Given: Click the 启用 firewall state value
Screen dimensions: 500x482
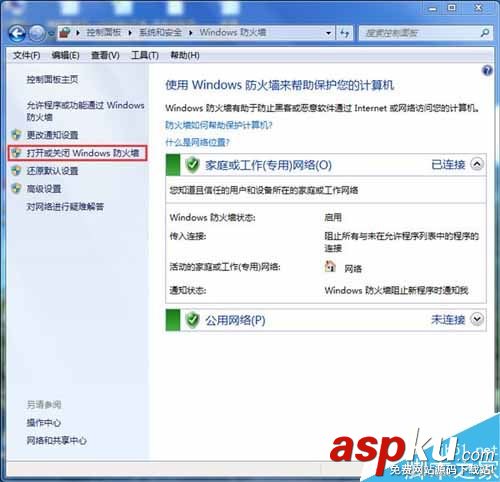Looking at the screenshot, I should [x=333, y=218].
